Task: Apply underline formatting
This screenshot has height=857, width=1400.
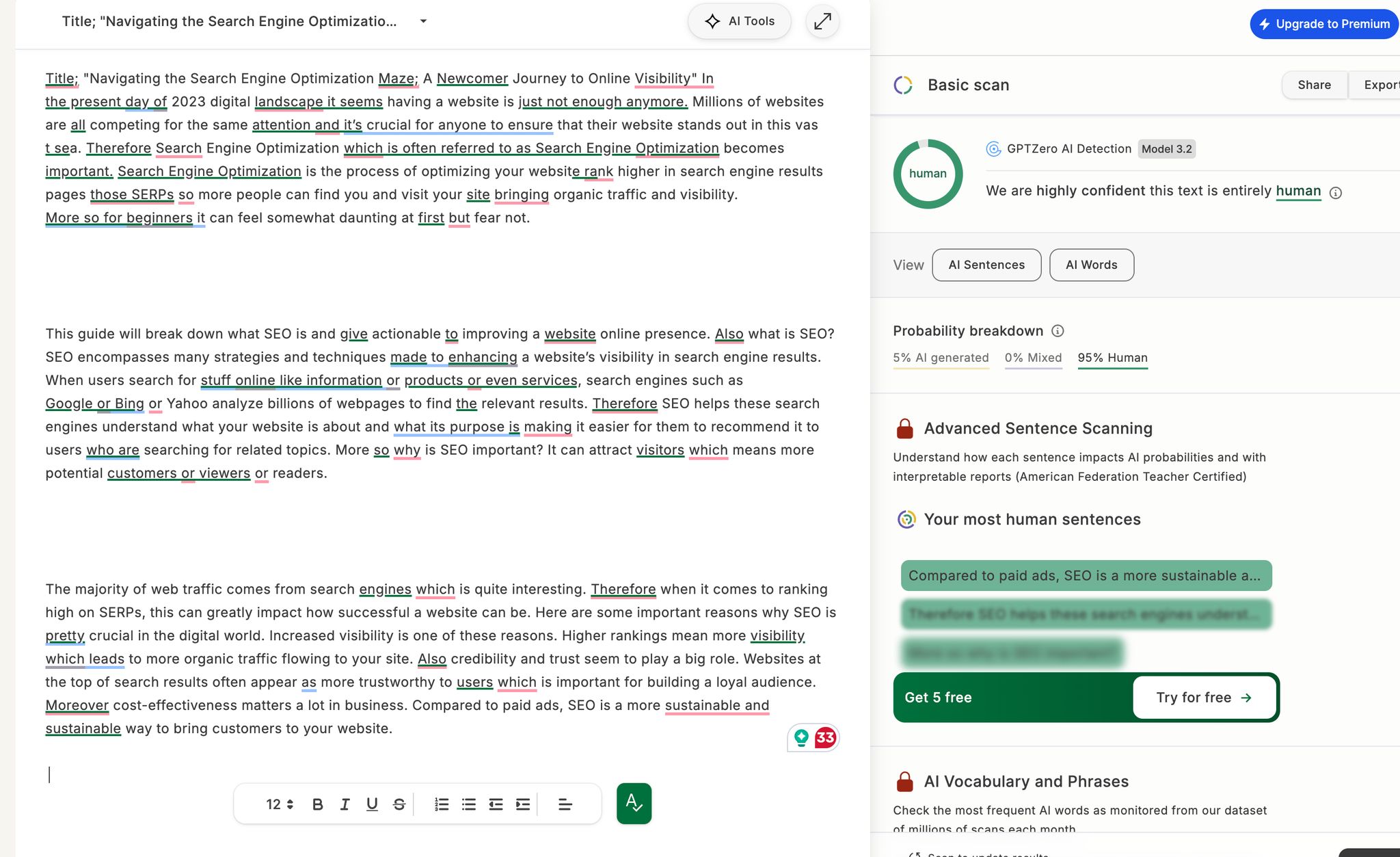Action: (372, 804)
